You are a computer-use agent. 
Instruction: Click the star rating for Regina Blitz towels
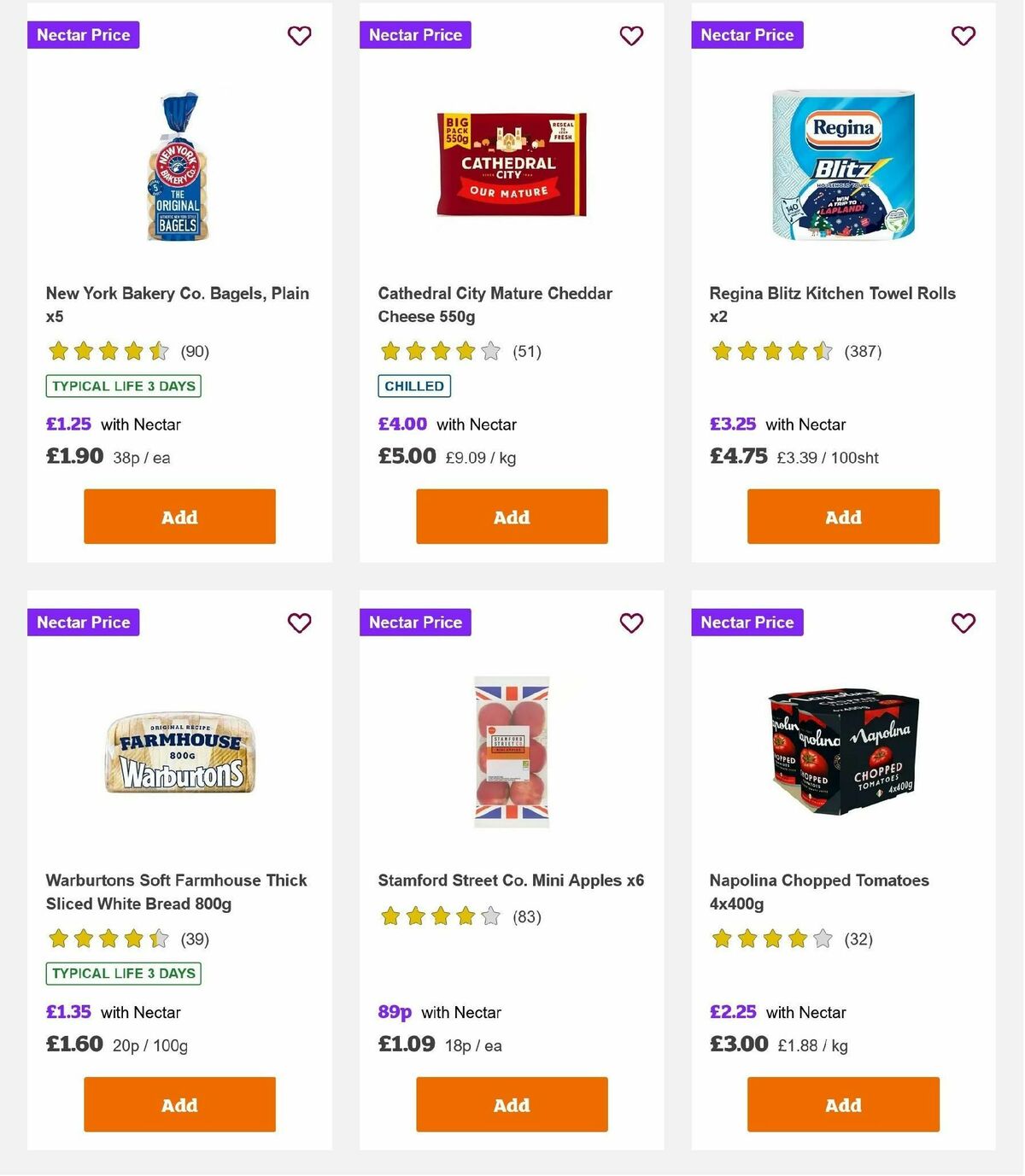(769, 351)
